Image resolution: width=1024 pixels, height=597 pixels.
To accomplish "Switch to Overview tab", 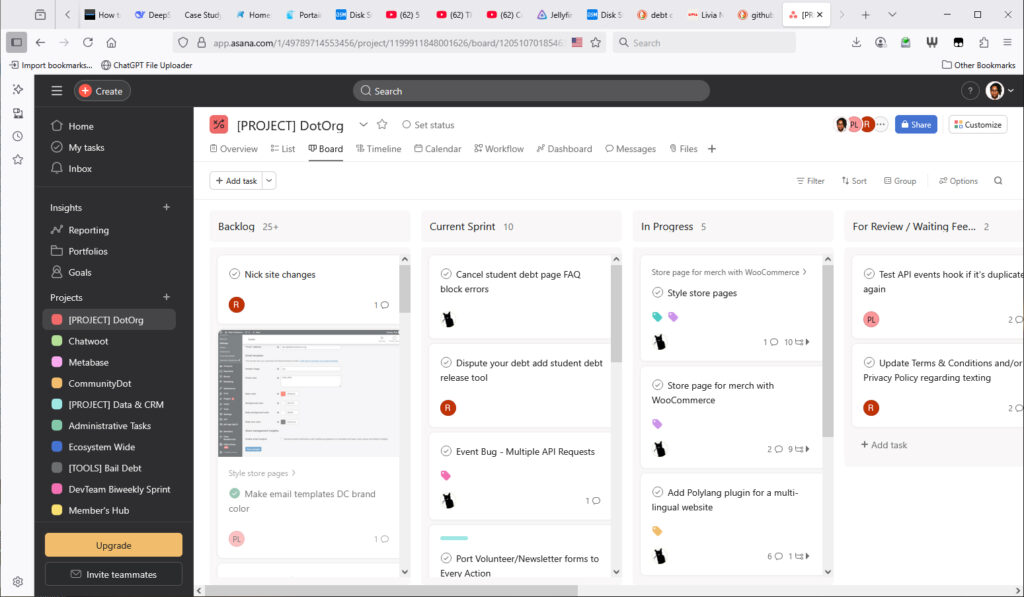I will pyautogui.click(x=233, y=149).
